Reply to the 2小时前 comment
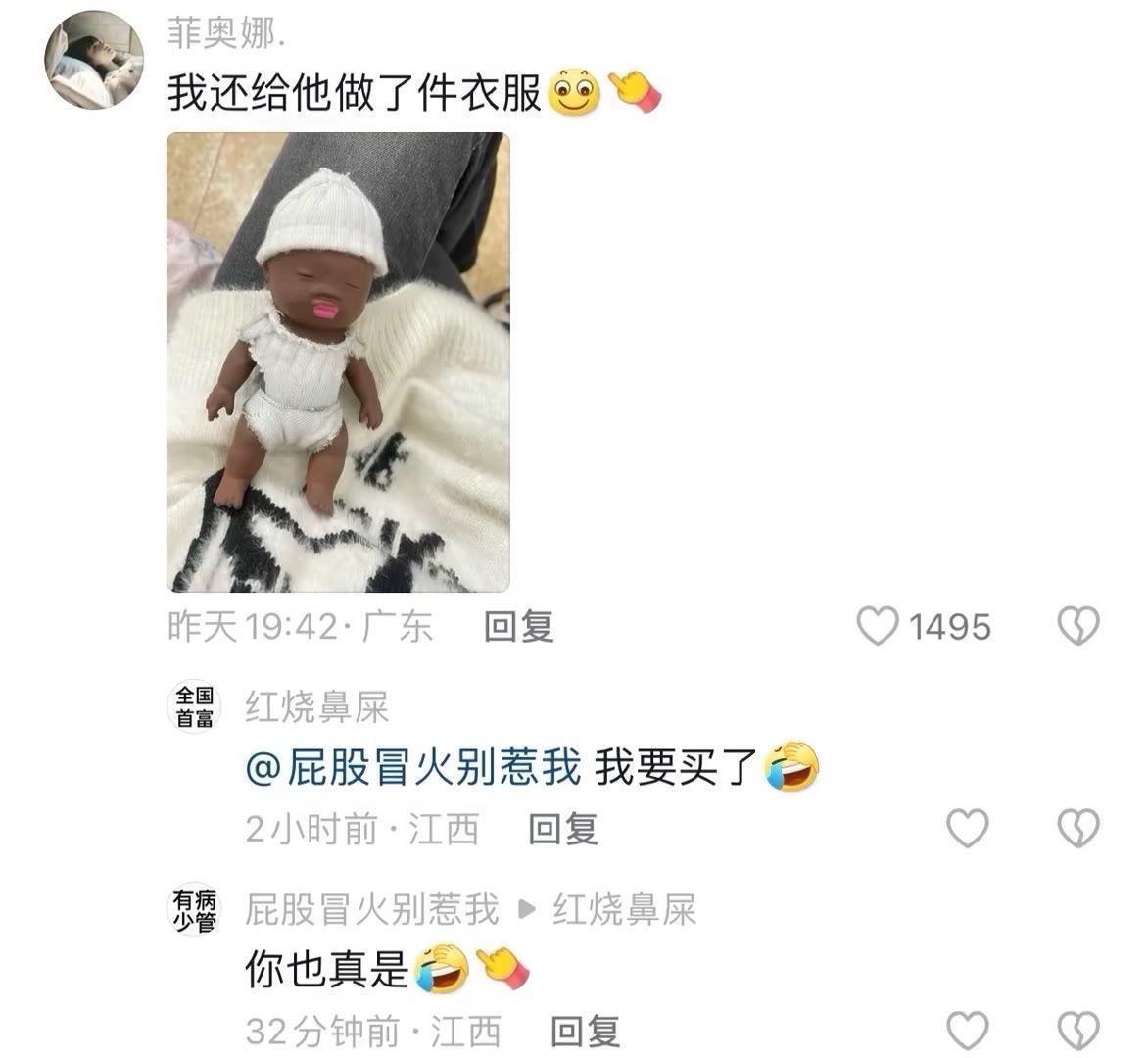 click(x=563, y=829)
